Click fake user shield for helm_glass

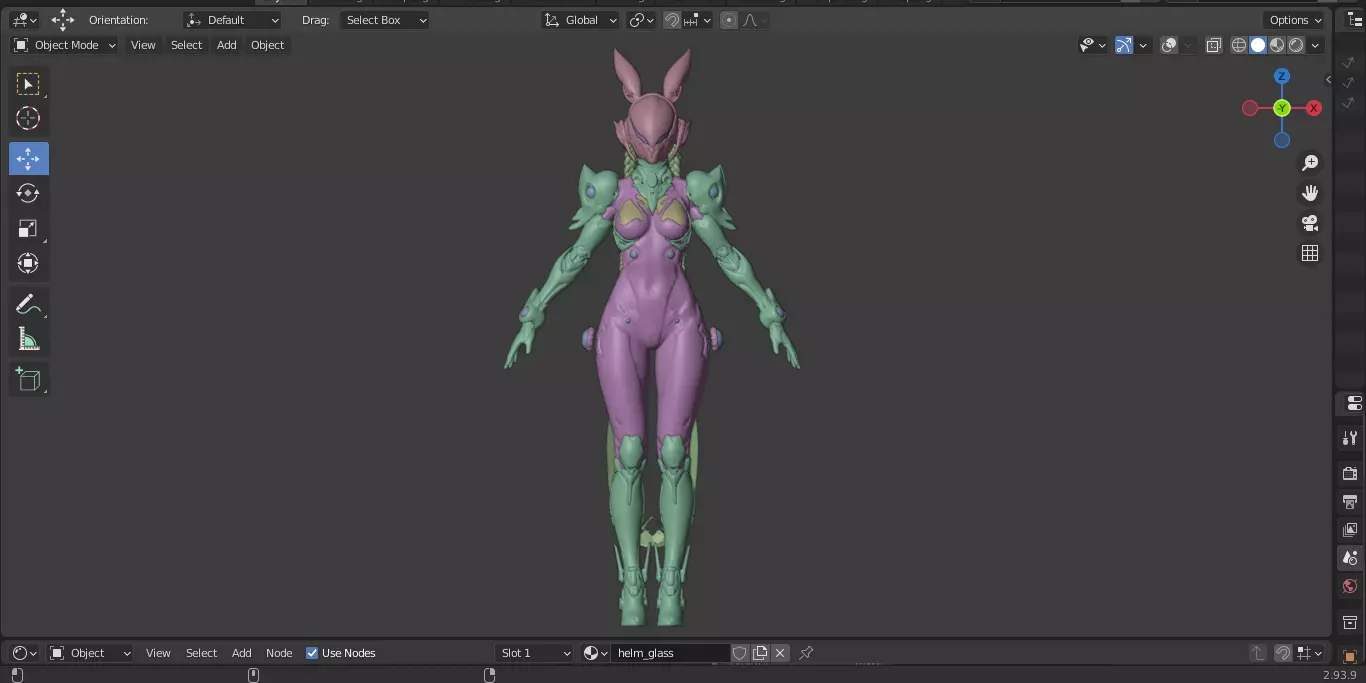pyautogui.click(x=740, y=653)
